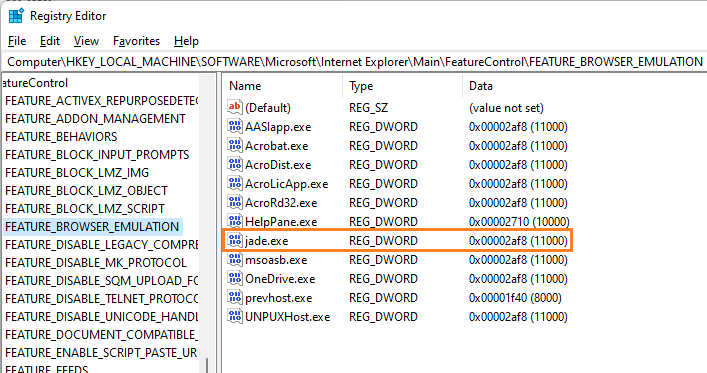Select the FEATURE_DISABLE_LEGACY_COMPRESSION key
The width and height of the screenshot is (707, 373).
point(101,244)
